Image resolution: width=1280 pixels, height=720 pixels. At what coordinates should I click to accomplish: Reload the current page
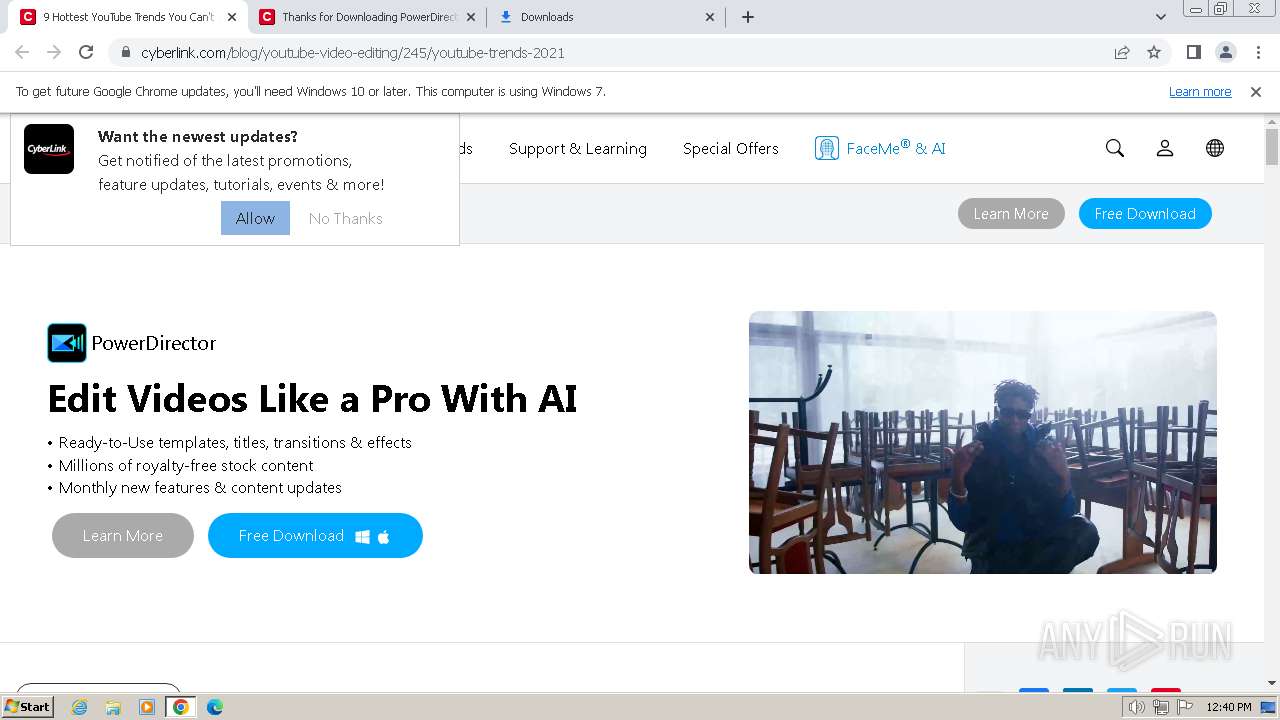[x=86, y=52]
